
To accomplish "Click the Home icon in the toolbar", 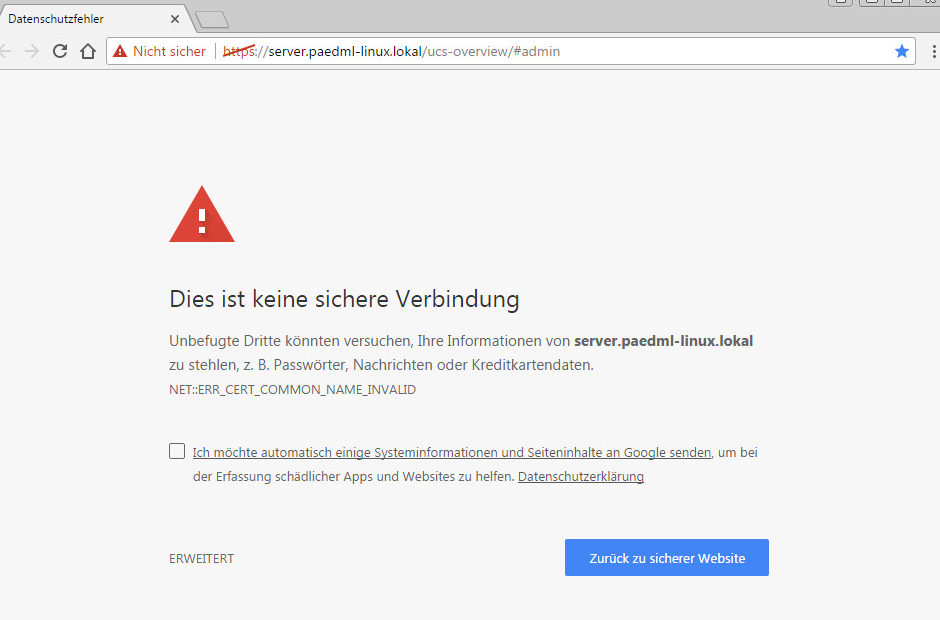I will [88, 51].
